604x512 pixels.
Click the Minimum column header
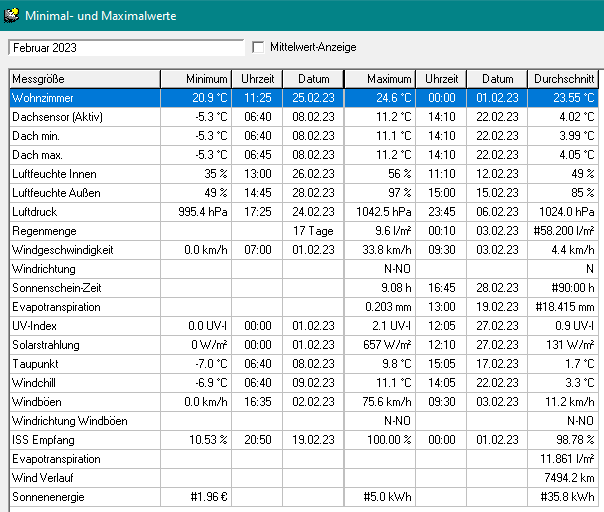pos(197,79)
